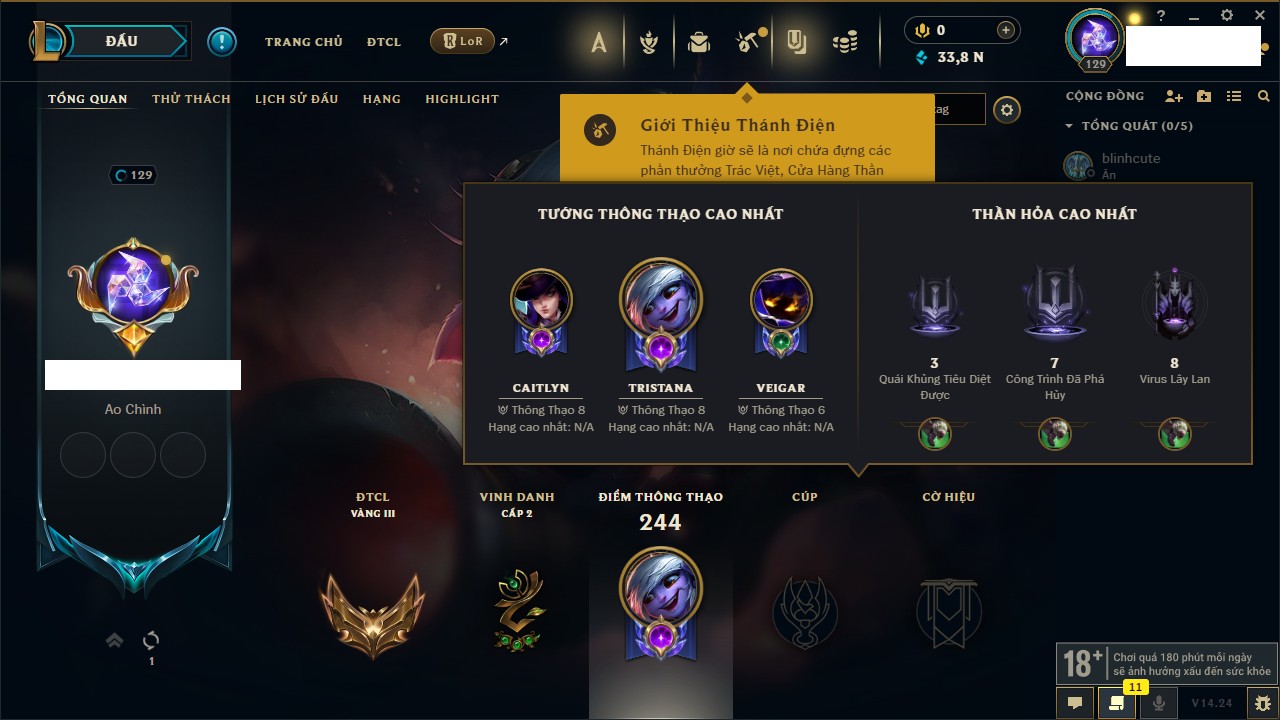The image size is (1280, 720).
Task: Open the THỬ THÁCH tab
Action: pyautogui.click(x=191, y=99)
